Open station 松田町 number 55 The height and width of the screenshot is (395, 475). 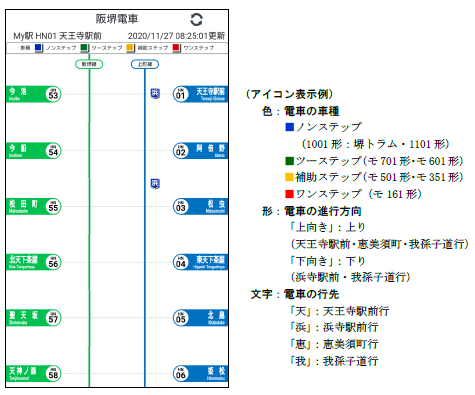34,206
